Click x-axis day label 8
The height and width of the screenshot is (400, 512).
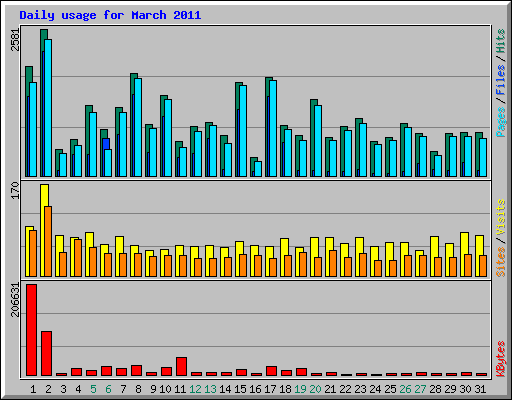[138, 389]
